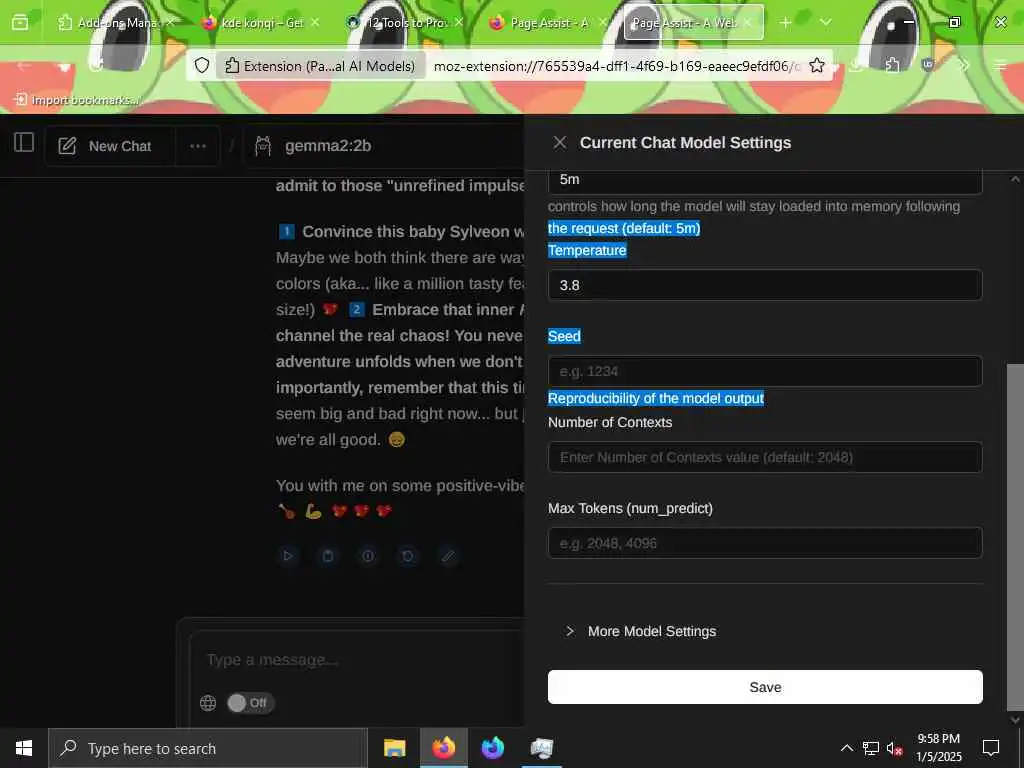Show message info with the info icon
Viewport: 1024px width, 768px height.
pos(368,556)
